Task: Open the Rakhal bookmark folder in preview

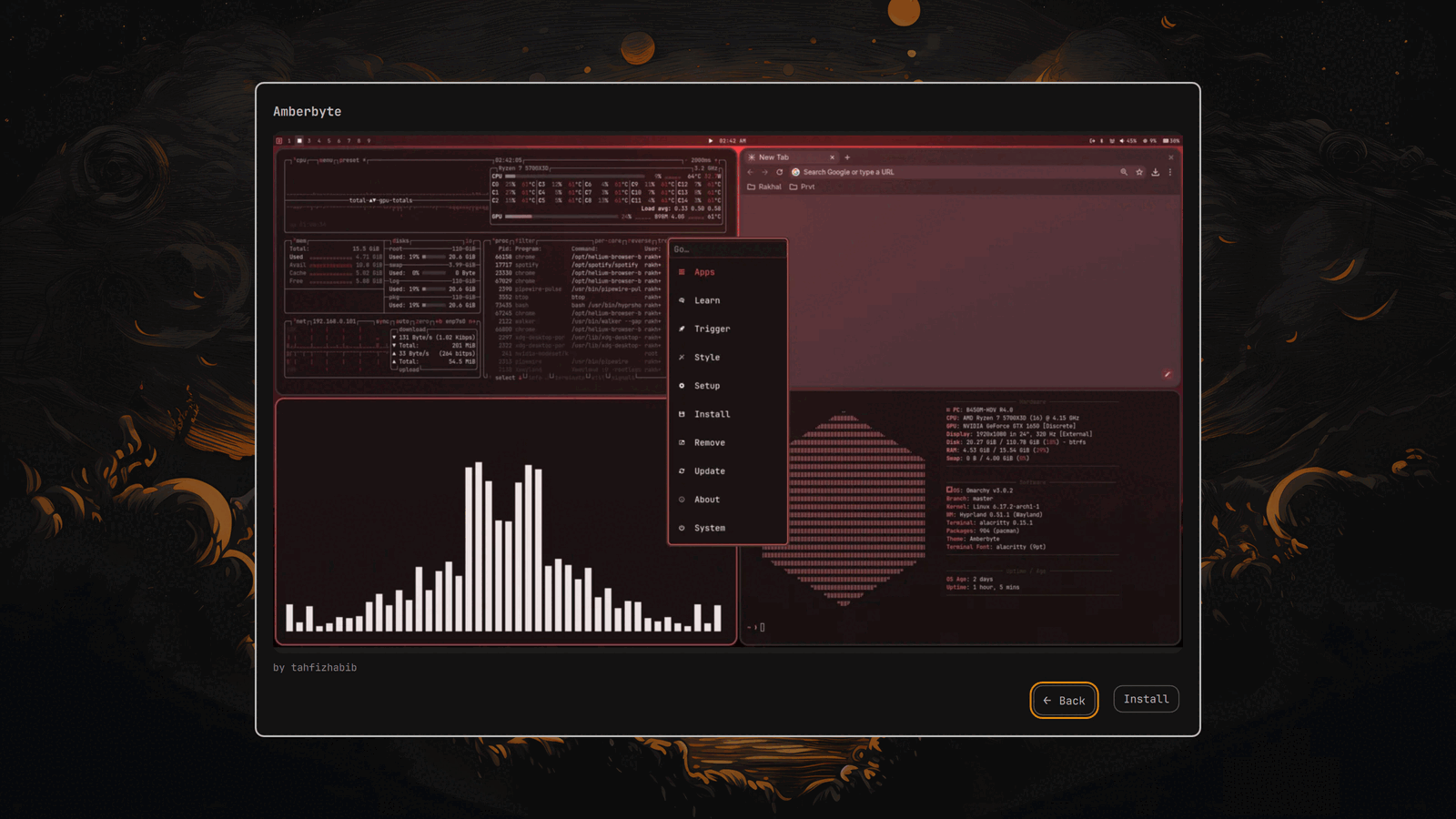Action: coord(764,187)
